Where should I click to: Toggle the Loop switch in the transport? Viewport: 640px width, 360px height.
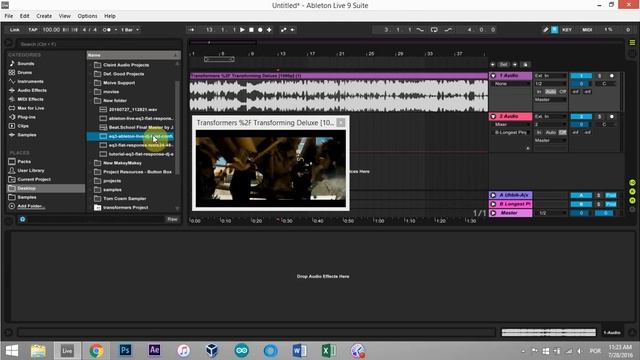click(x=434, y=30)
